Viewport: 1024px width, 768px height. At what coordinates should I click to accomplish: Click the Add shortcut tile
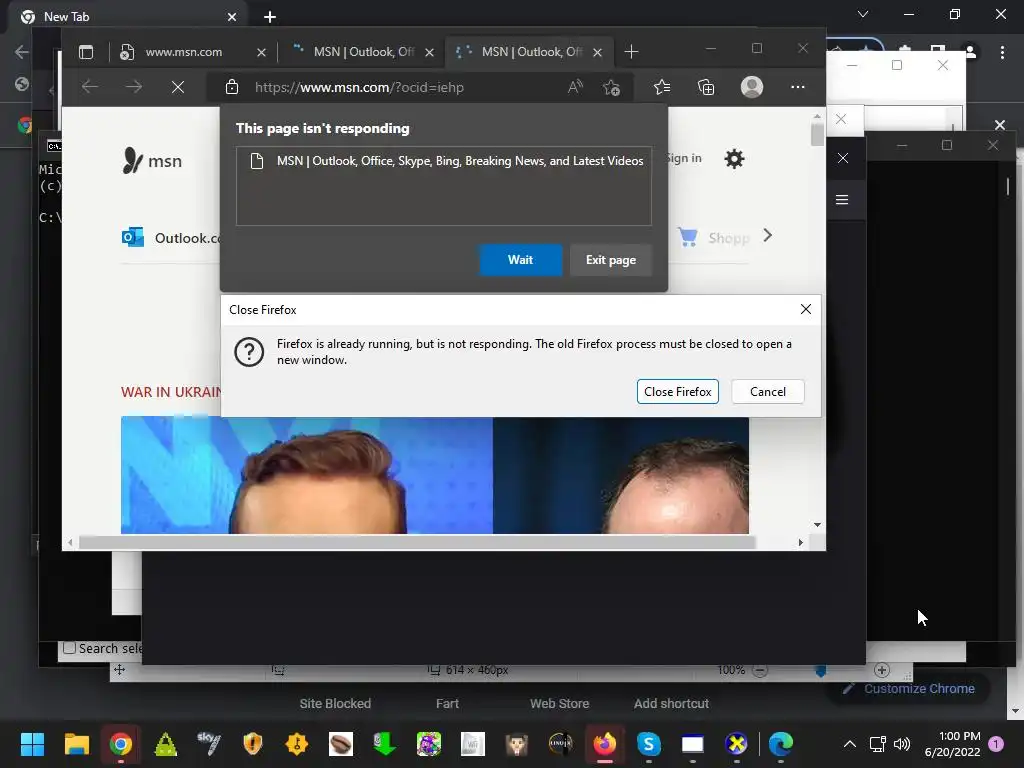[x=671, y=703]
